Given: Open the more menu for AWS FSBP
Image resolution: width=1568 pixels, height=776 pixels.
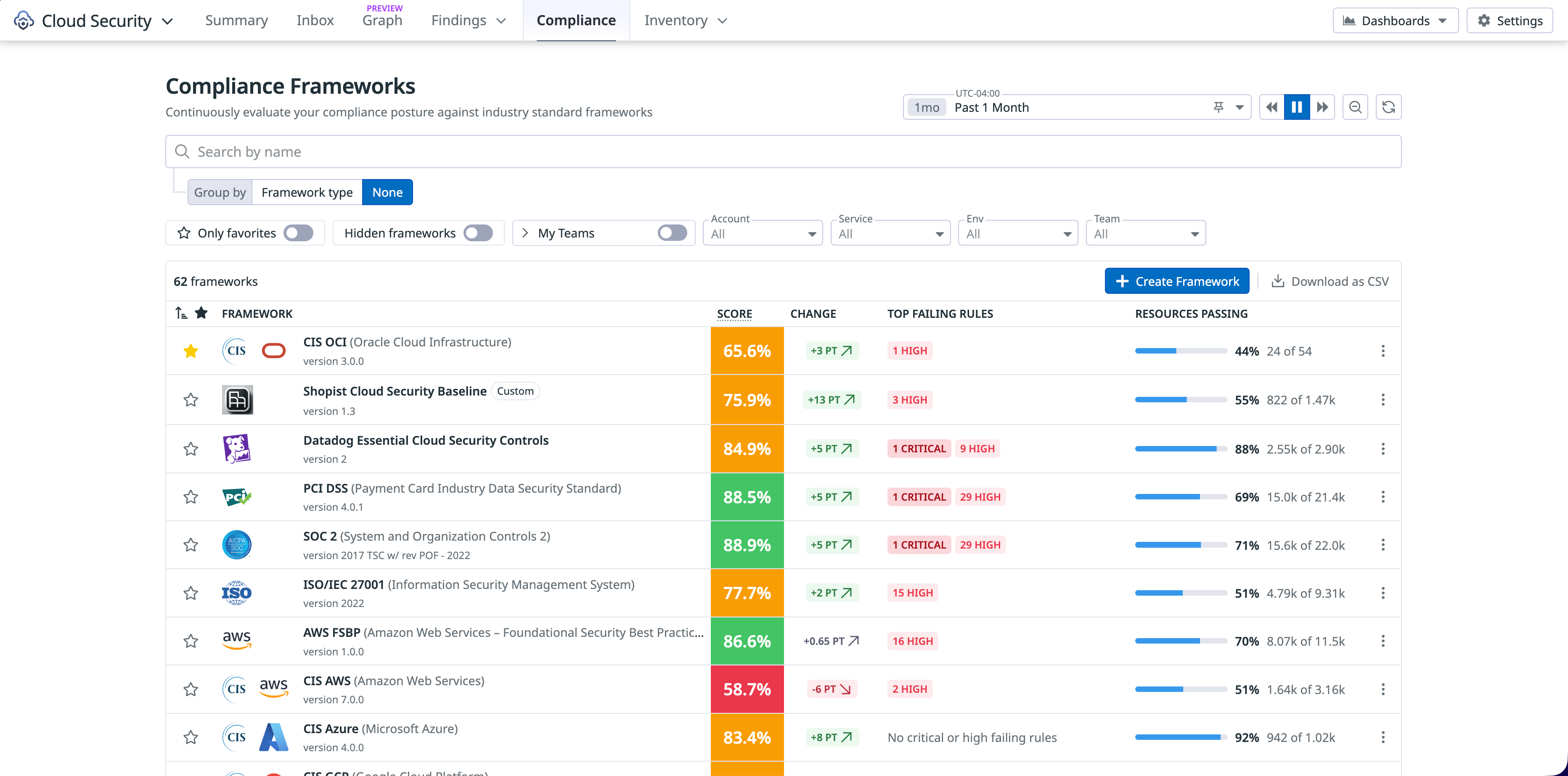Looking at the screenshot, I should (x=1383, y=641).
